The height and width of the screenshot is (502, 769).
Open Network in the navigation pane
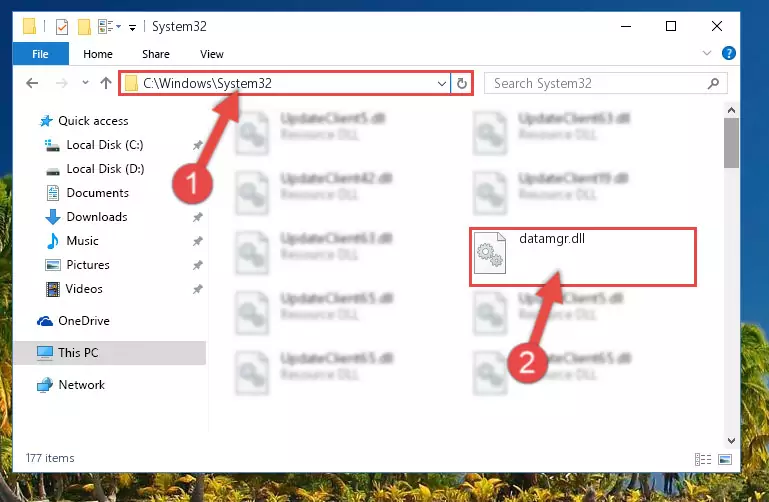[81, 385]
